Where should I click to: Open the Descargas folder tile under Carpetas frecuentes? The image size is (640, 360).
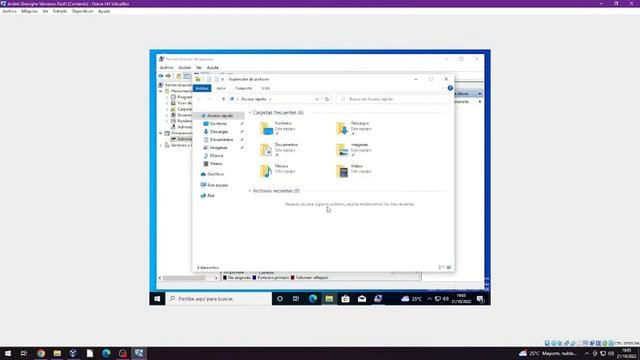point(353,128)
